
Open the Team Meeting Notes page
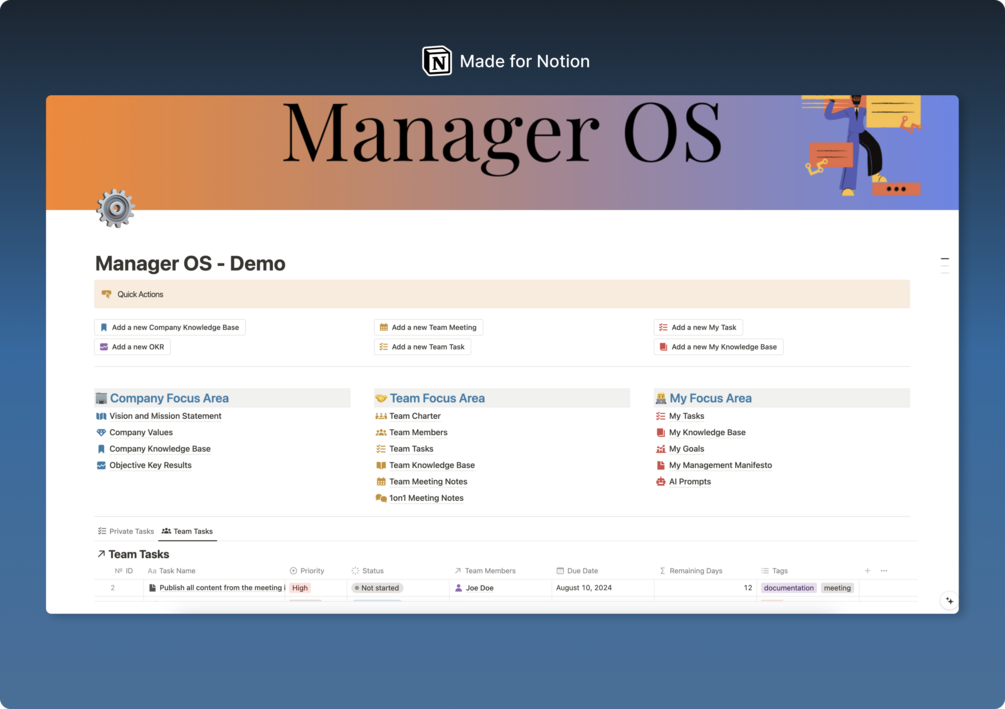tap(428, 481)
